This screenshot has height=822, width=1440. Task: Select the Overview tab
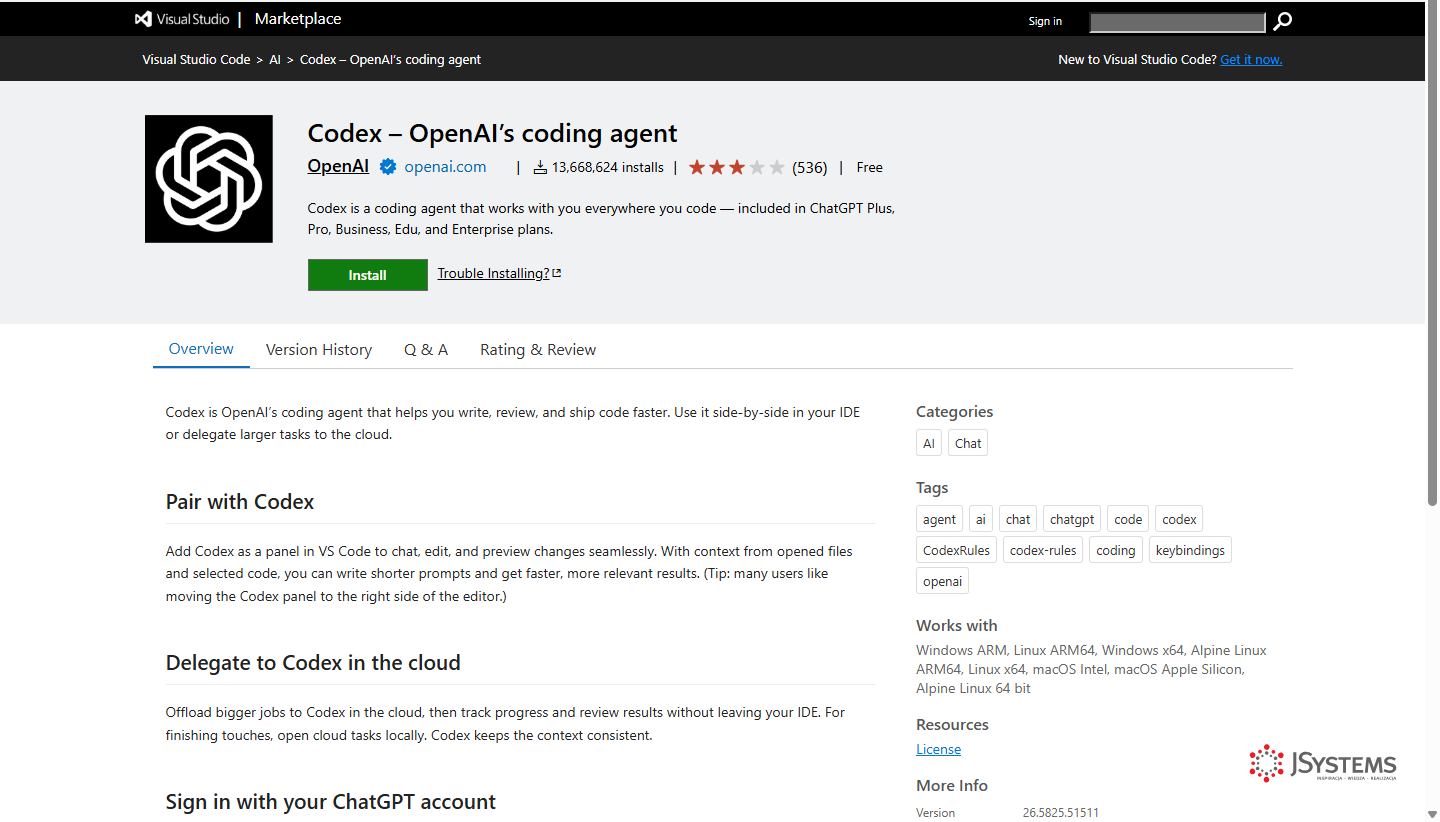point(201,349)
